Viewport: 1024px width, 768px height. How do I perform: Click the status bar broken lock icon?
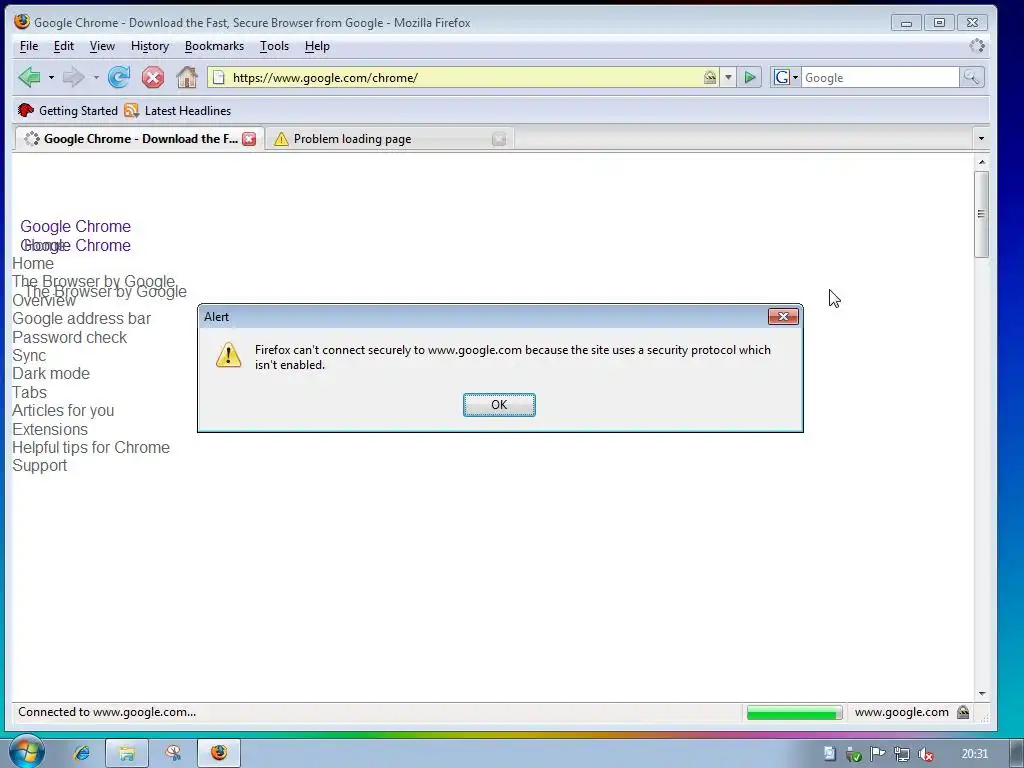(x=963, y=712)
